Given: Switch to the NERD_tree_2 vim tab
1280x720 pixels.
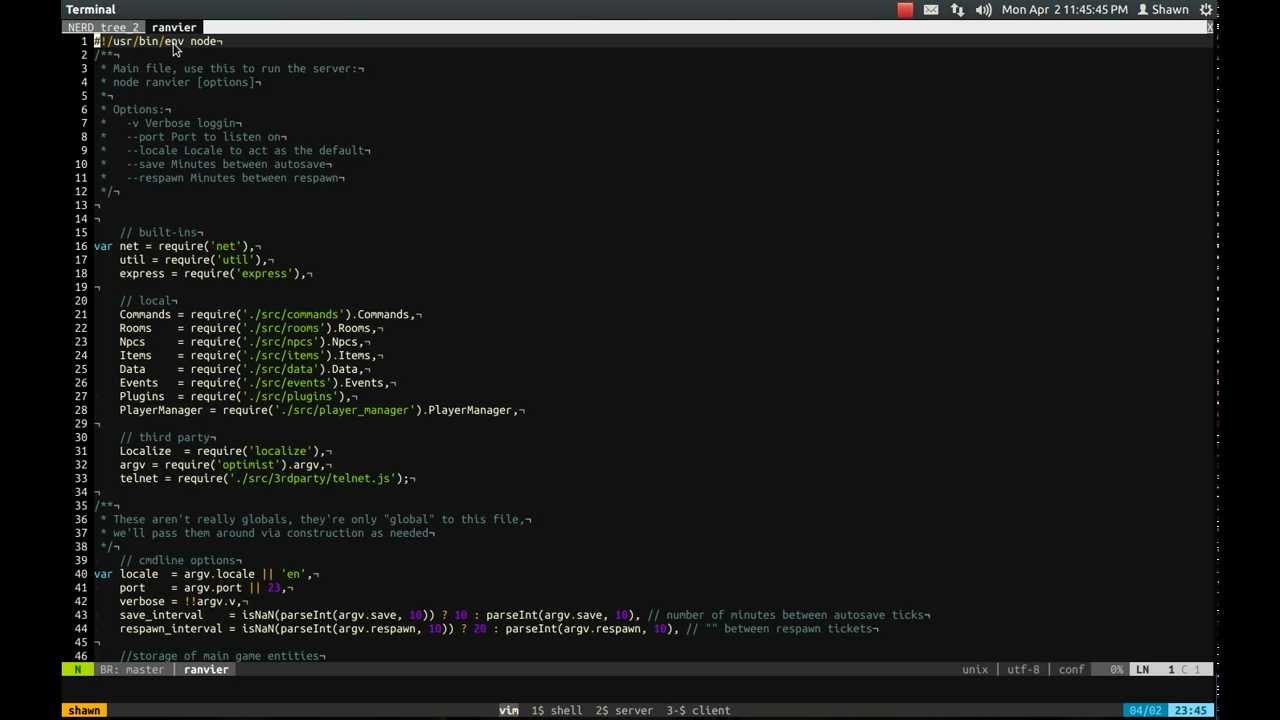Looking at the screenshot, I should (x=103, y=27).
